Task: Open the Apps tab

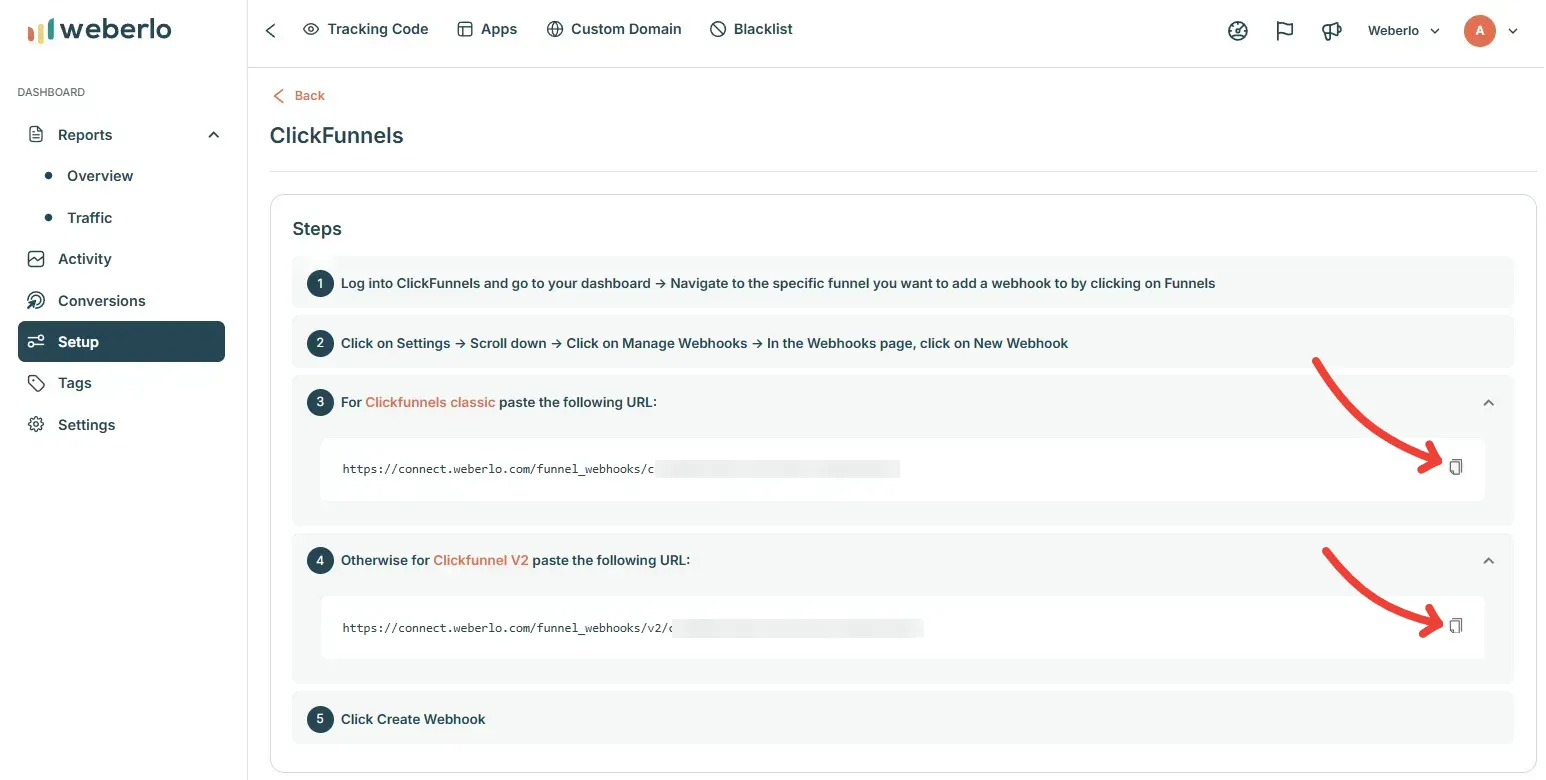Action: coord(487,29)
